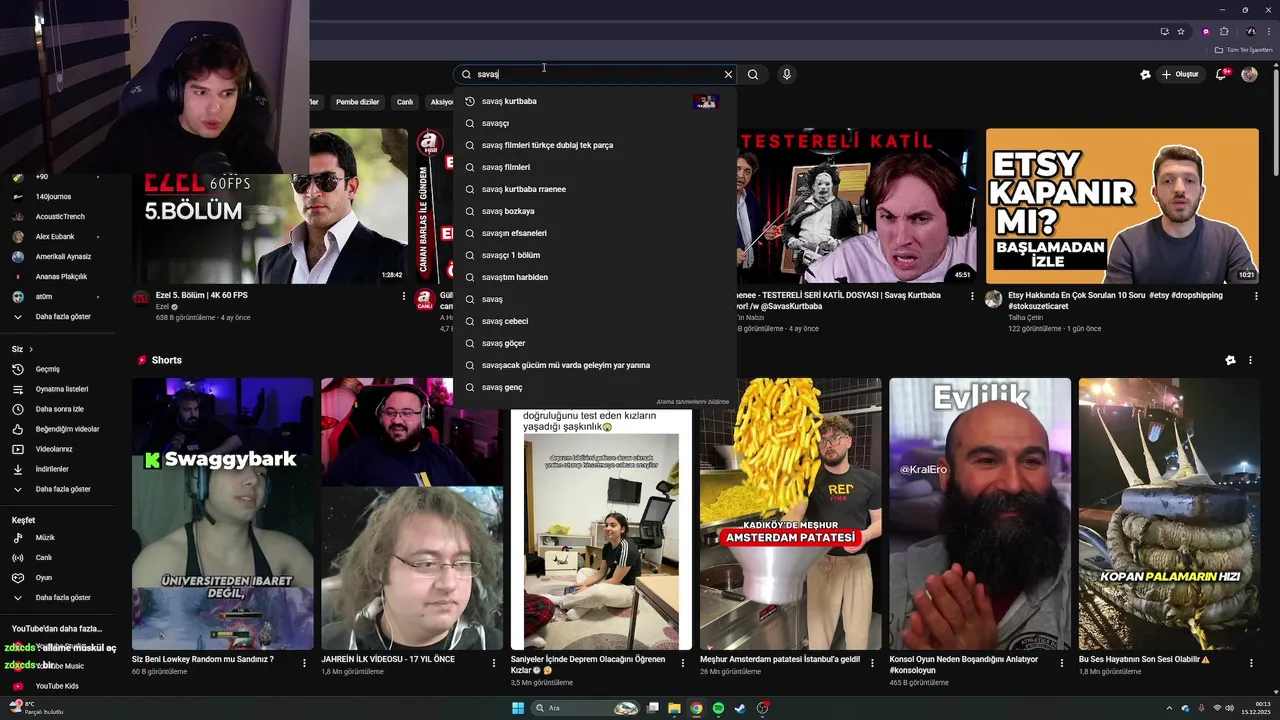1280x720 pixels.
Task: Open Chrome extensions puzzle icon
Action: coord(1224,32)
